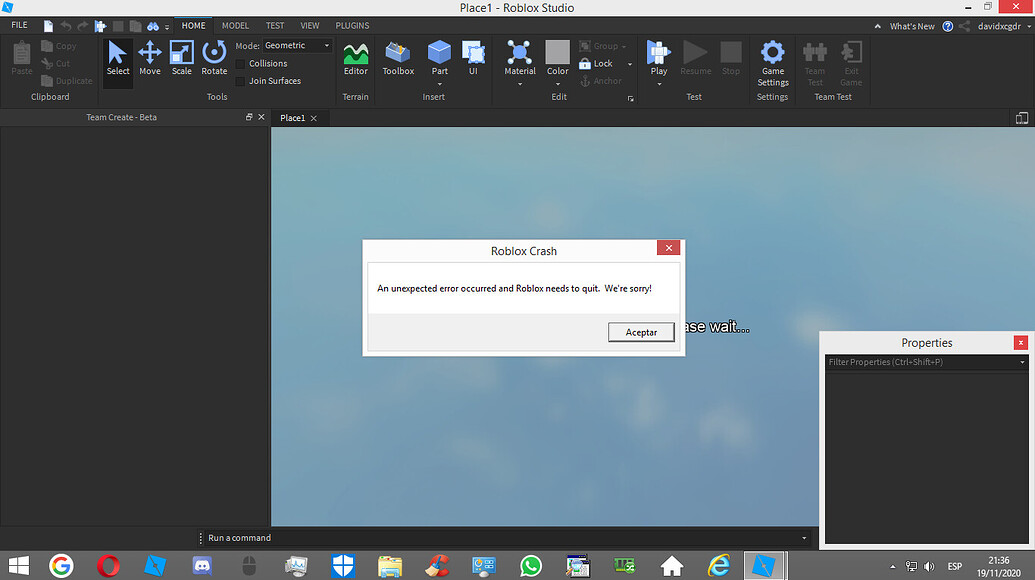Open Game Settings
Image resolution: width=1035 pixels, height=580 pixels.
point(773,63)
